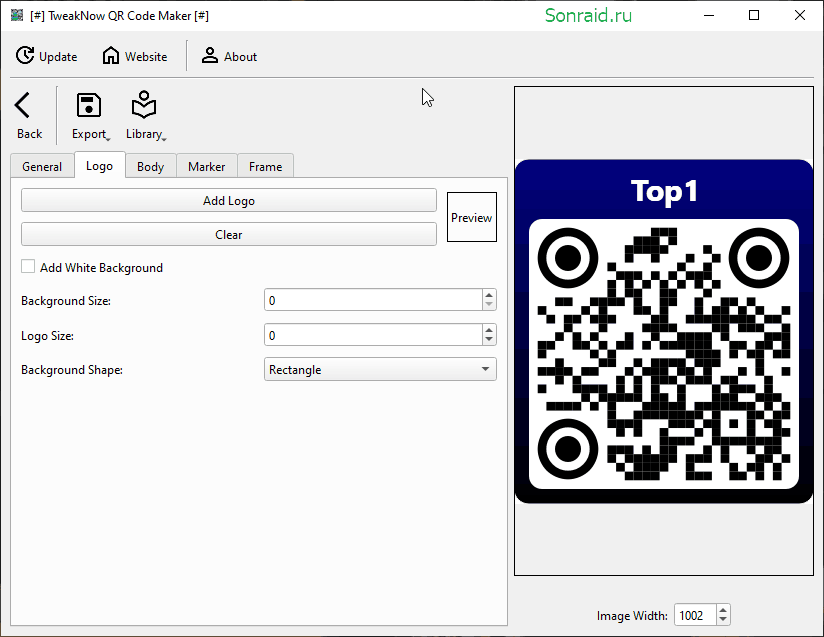Click the Clear button
The width and height of the screenshot is (824, 637).
[x=229, y=234]
